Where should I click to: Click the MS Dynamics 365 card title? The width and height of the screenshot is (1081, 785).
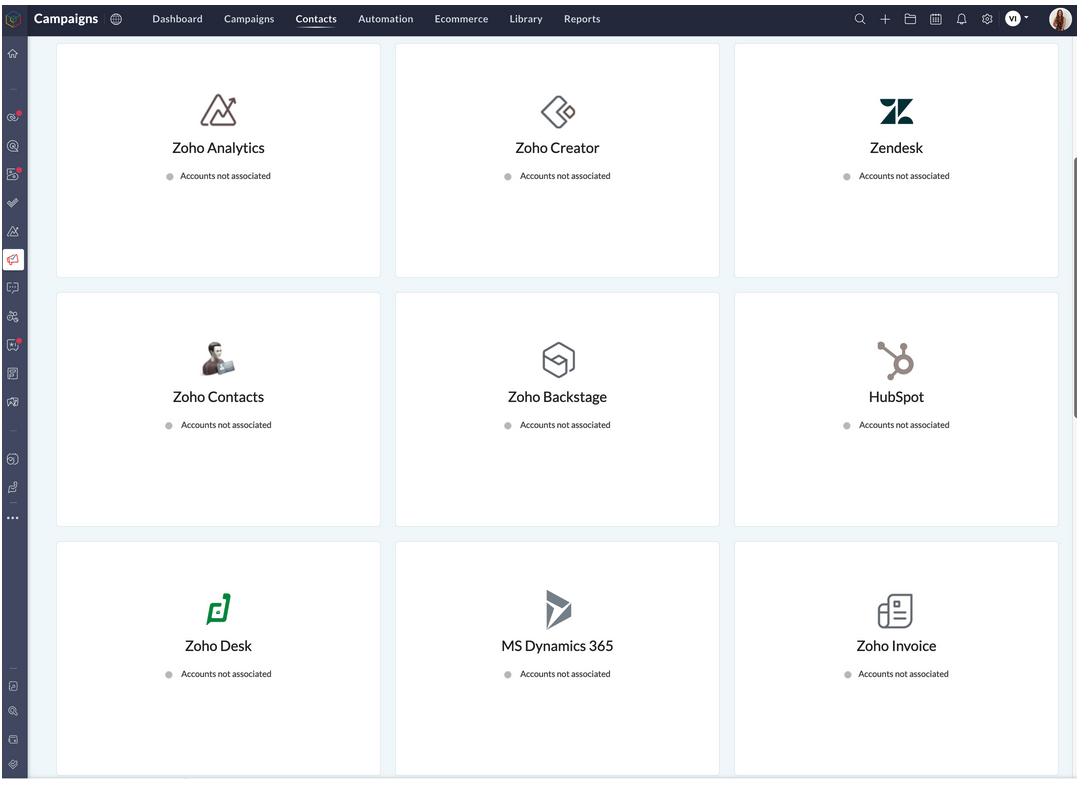coord(557,646)
